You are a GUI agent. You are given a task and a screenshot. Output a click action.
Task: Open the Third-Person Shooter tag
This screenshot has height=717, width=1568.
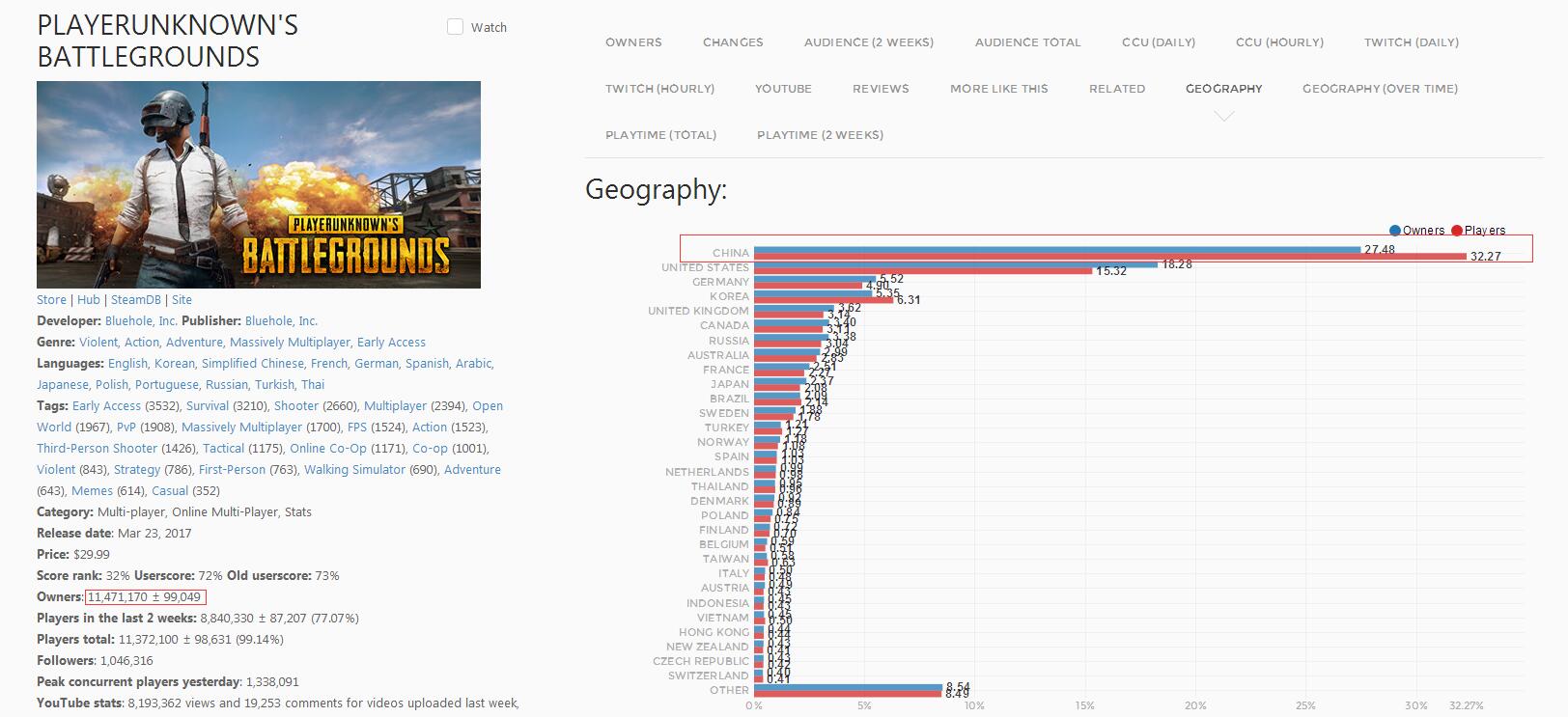click(97, 449)
